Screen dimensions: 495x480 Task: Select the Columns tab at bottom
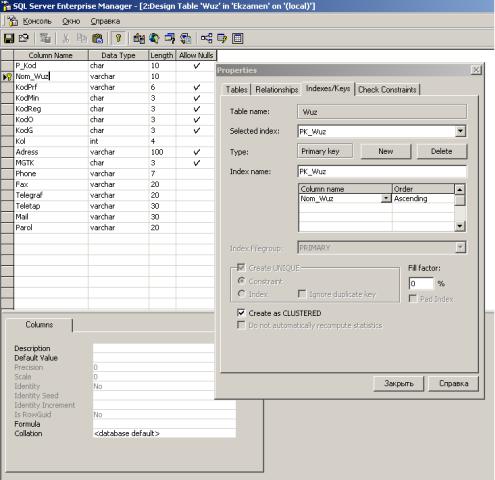(39, 325)
